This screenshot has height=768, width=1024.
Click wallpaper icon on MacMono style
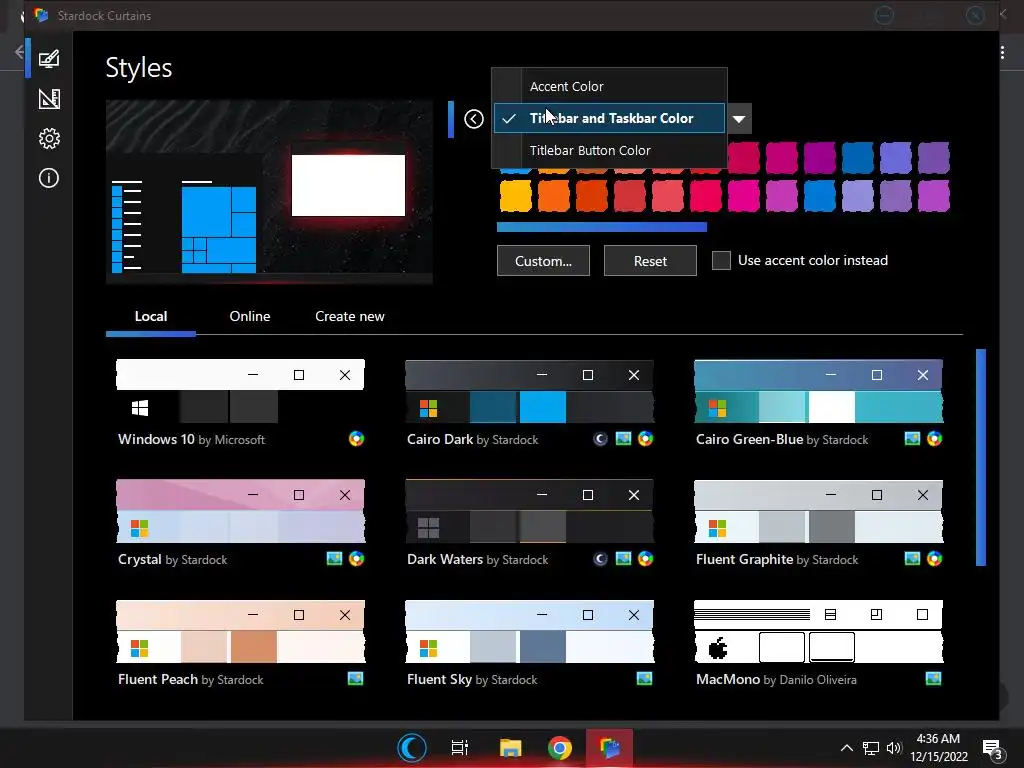click(x=934, y=679)
